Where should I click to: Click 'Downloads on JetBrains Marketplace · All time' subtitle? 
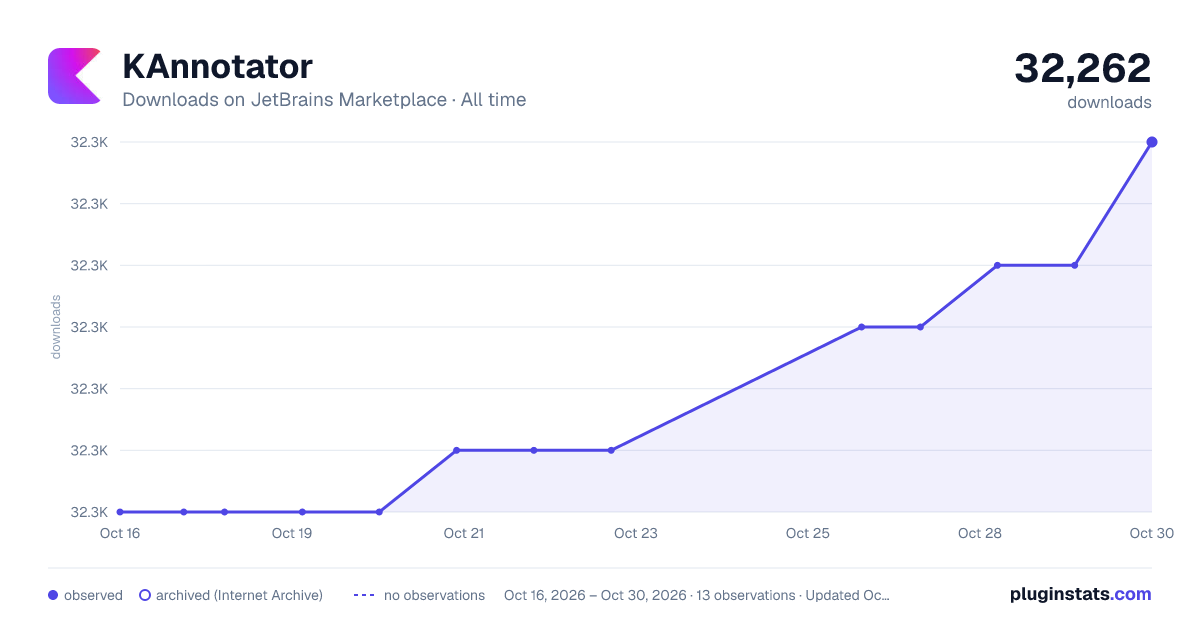324,100
